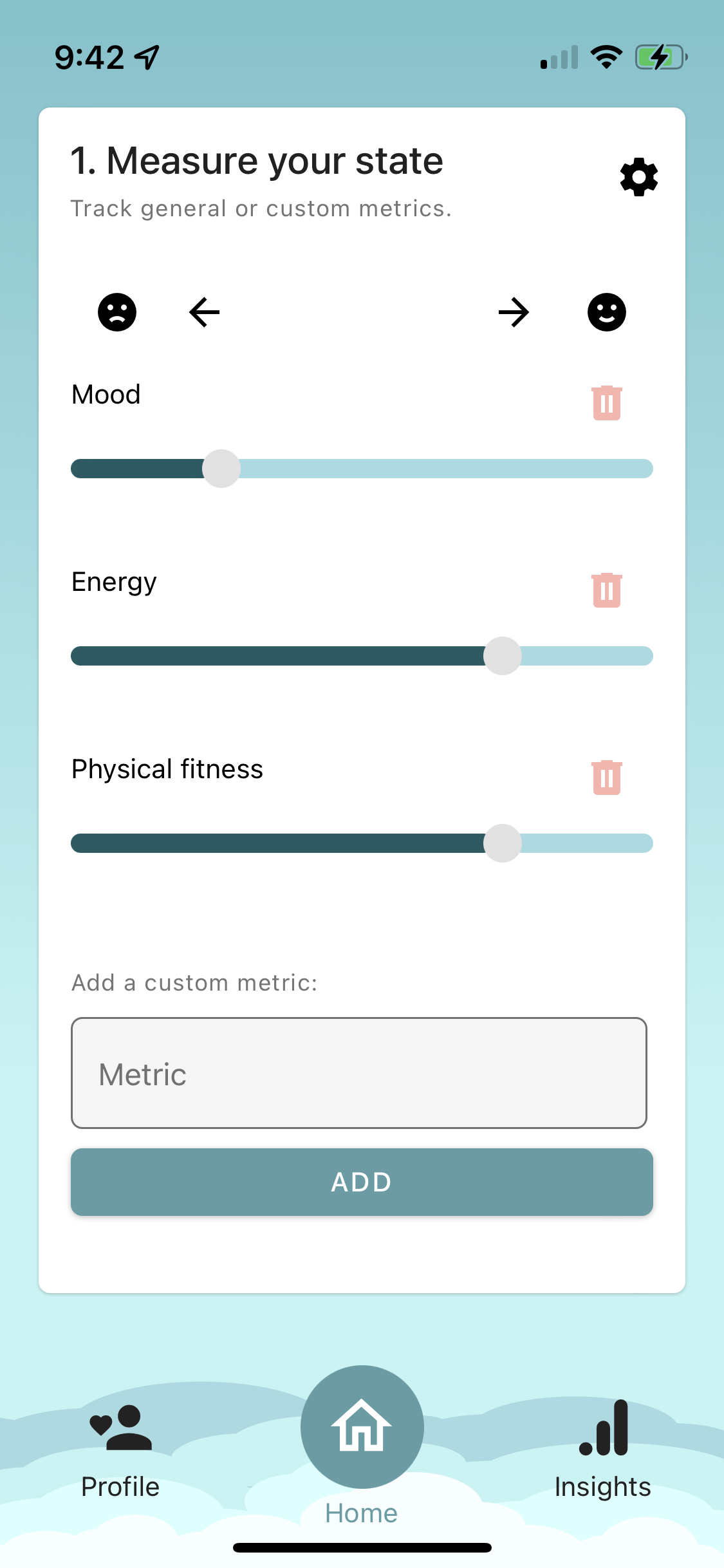Screen dimensions: 724x1568
Task: Tap the battery indicator in status bar
Action: (x=662, y=57)
